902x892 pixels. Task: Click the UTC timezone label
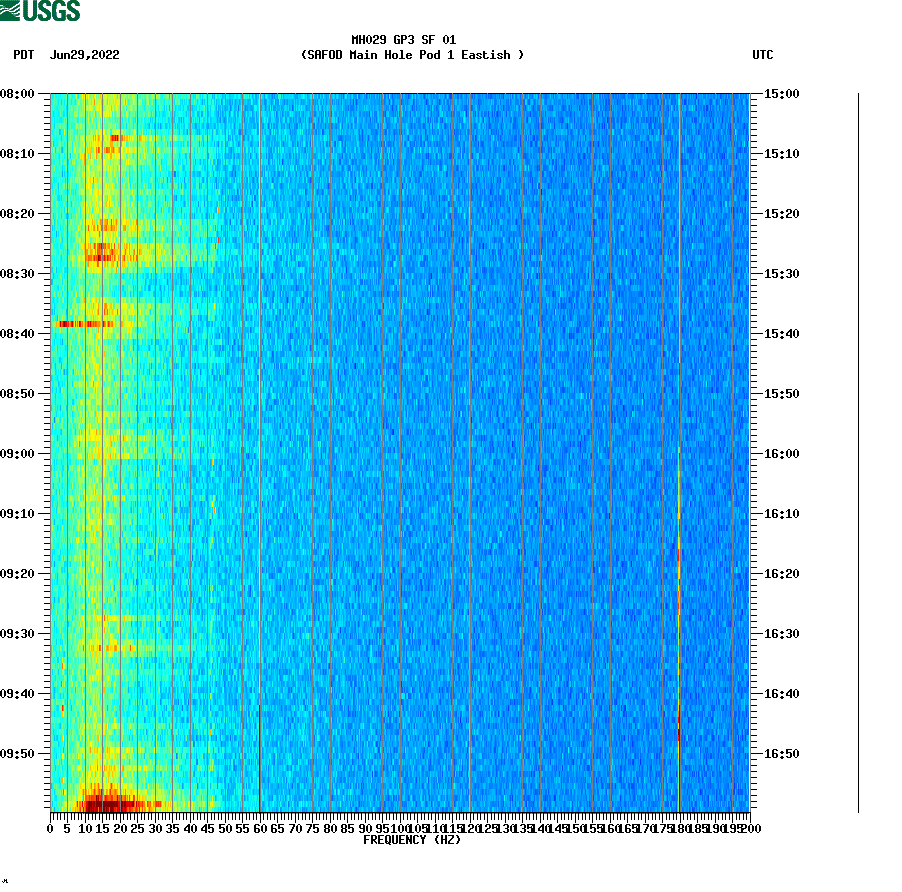(x=764, y=56)
